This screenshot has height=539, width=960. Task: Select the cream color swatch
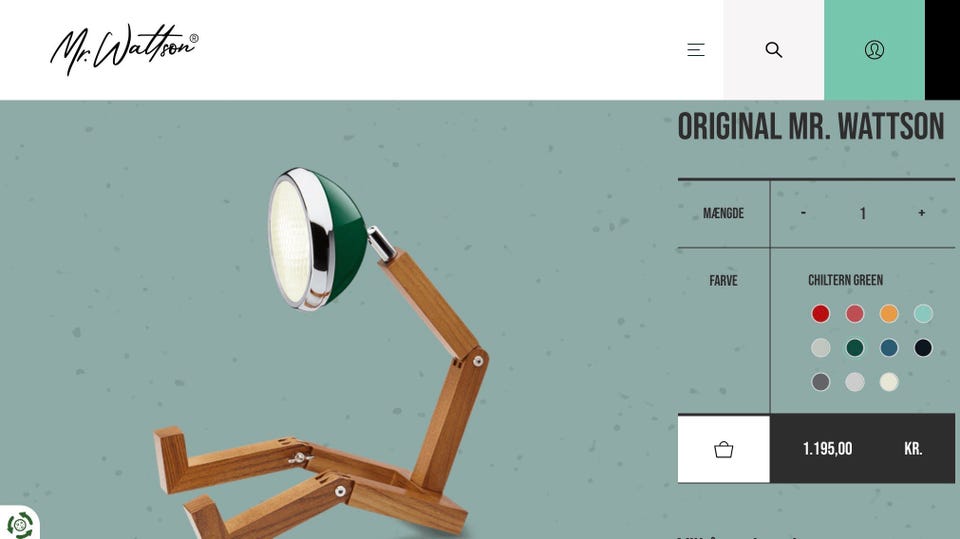(x=889, y=382)
